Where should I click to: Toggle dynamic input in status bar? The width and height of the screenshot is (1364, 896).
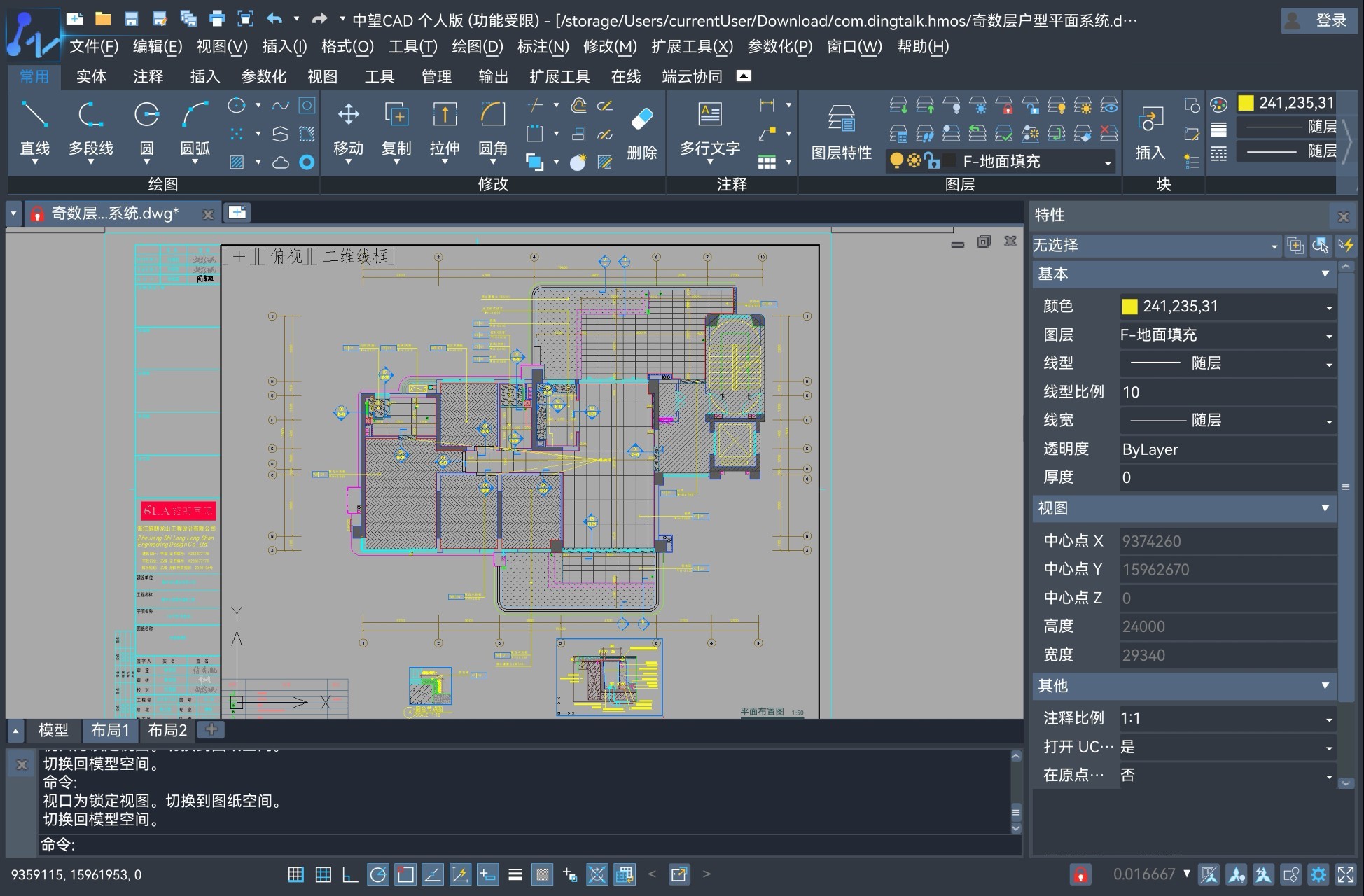point(487,874)
